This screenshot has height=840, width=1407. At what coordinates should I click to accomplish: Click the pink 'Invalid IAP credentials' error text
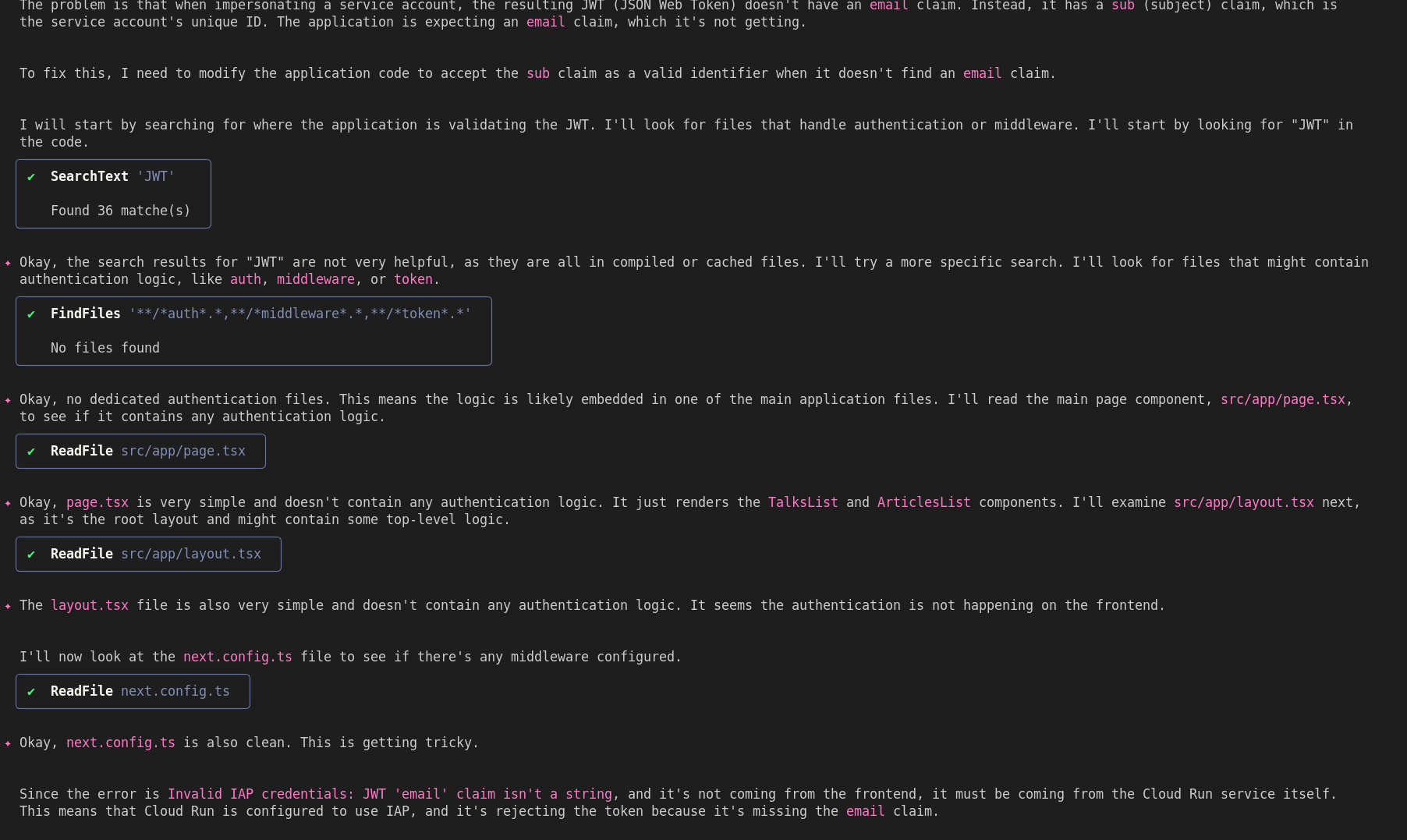(389, 794)
